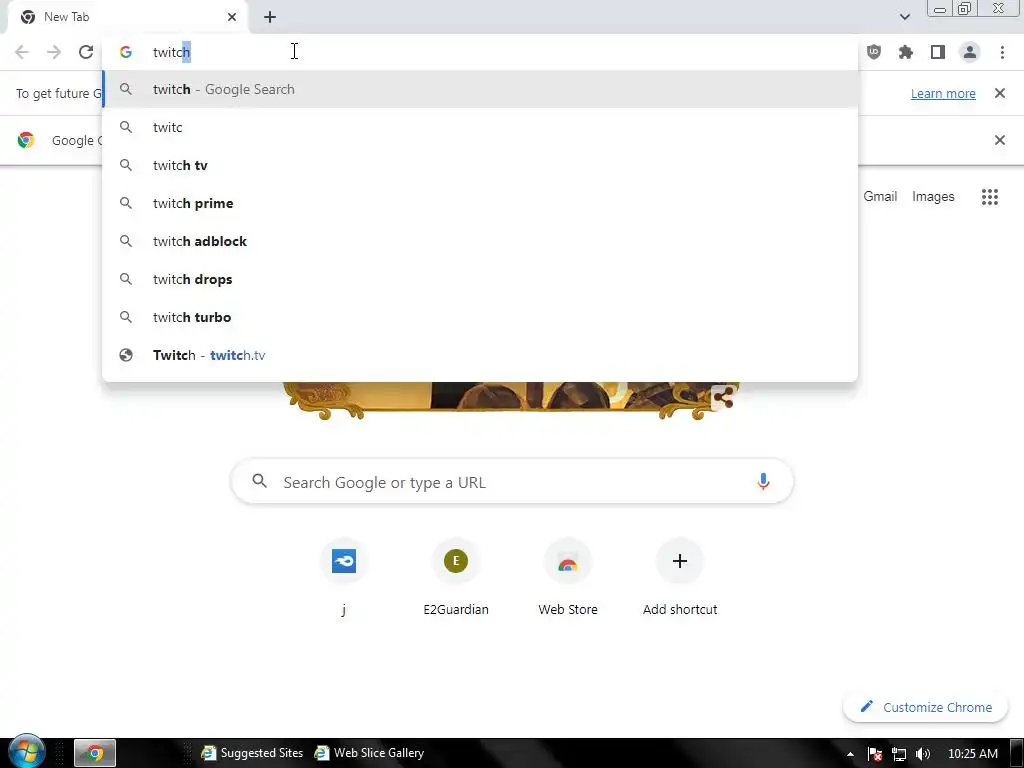Click the Chrome taskbar button
The height and width of the screenshot is (768, 1024).
(95, 753)
